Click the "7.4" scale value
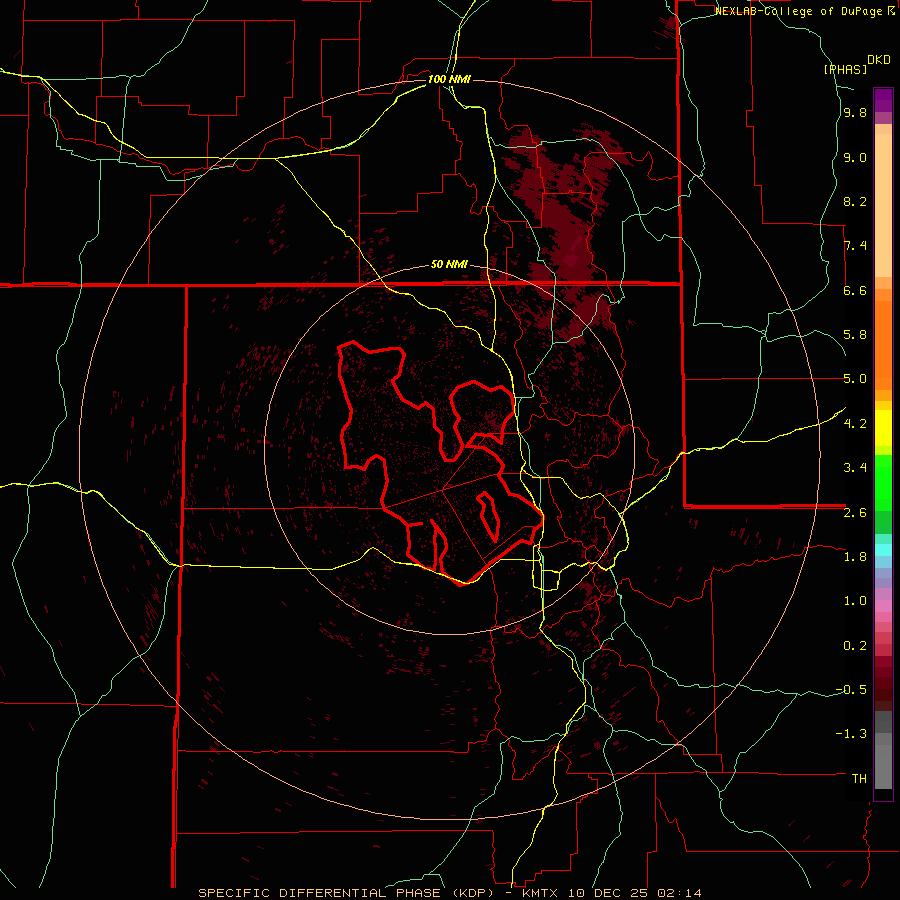This screenshot has height=900, width=900. click(x=855, y=246)
